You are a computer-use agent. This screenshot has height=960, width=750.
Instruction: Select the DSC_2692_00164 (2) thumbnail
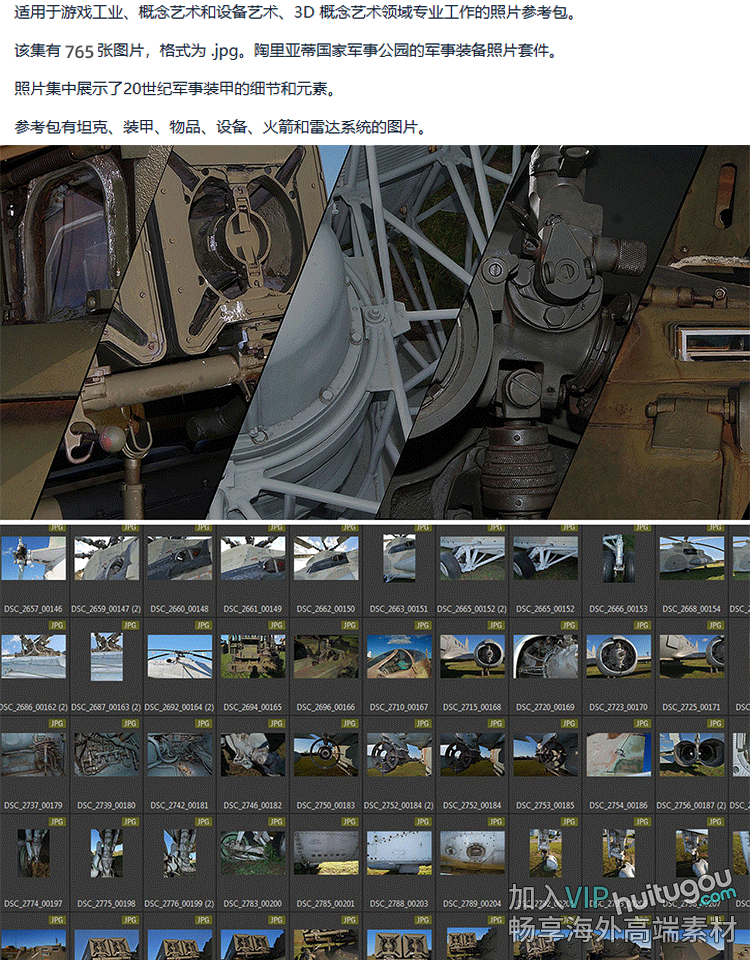(180, 656)
